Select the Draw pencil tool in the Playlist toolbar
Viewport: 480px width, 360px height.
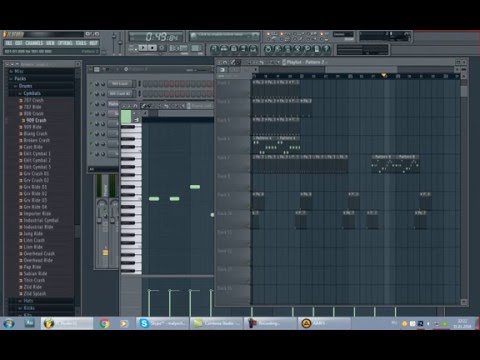tap(233, 62)
